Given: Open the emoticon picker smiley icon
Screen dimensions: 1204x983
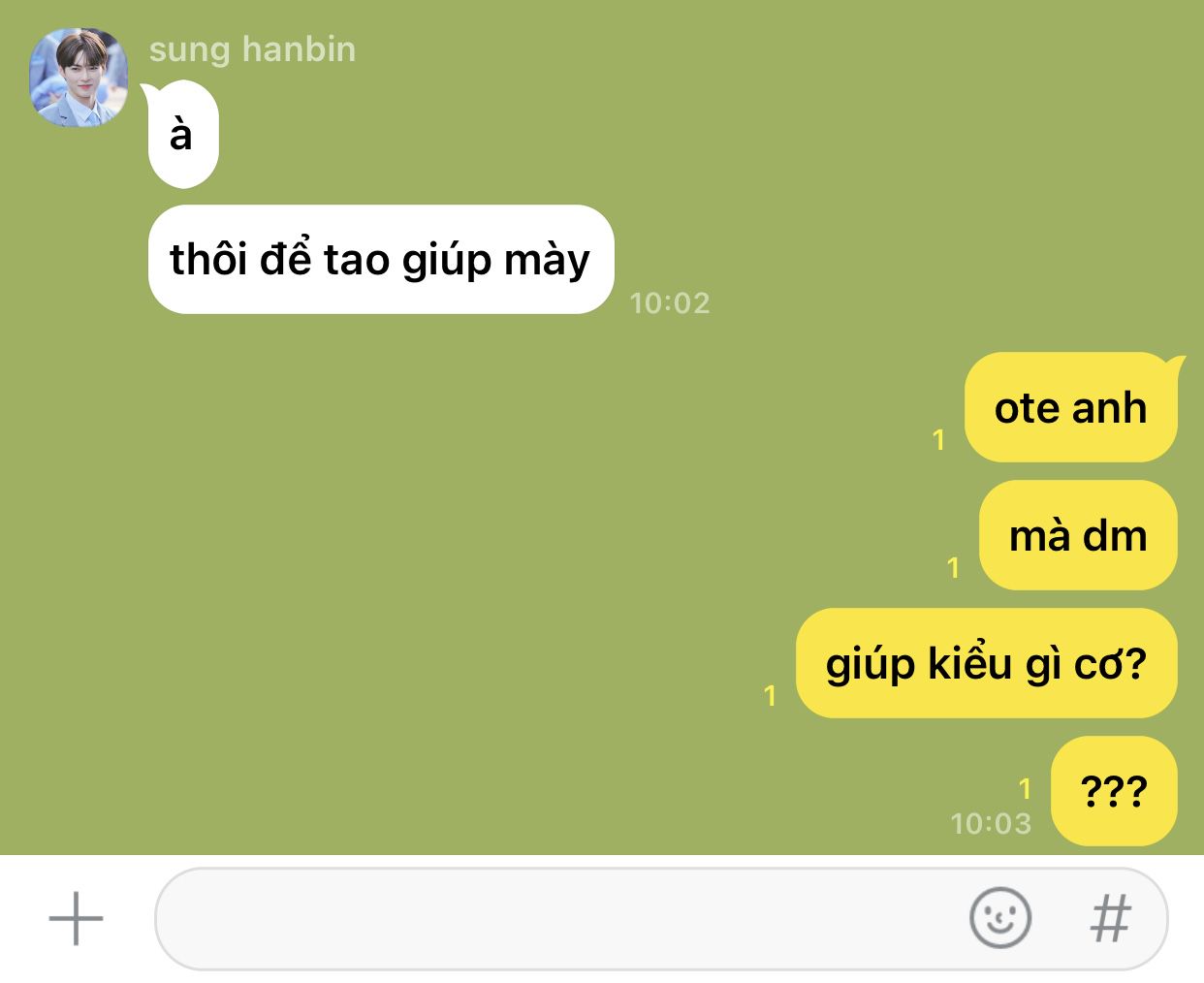Looking at the screenshot, I should click(999, 917).
